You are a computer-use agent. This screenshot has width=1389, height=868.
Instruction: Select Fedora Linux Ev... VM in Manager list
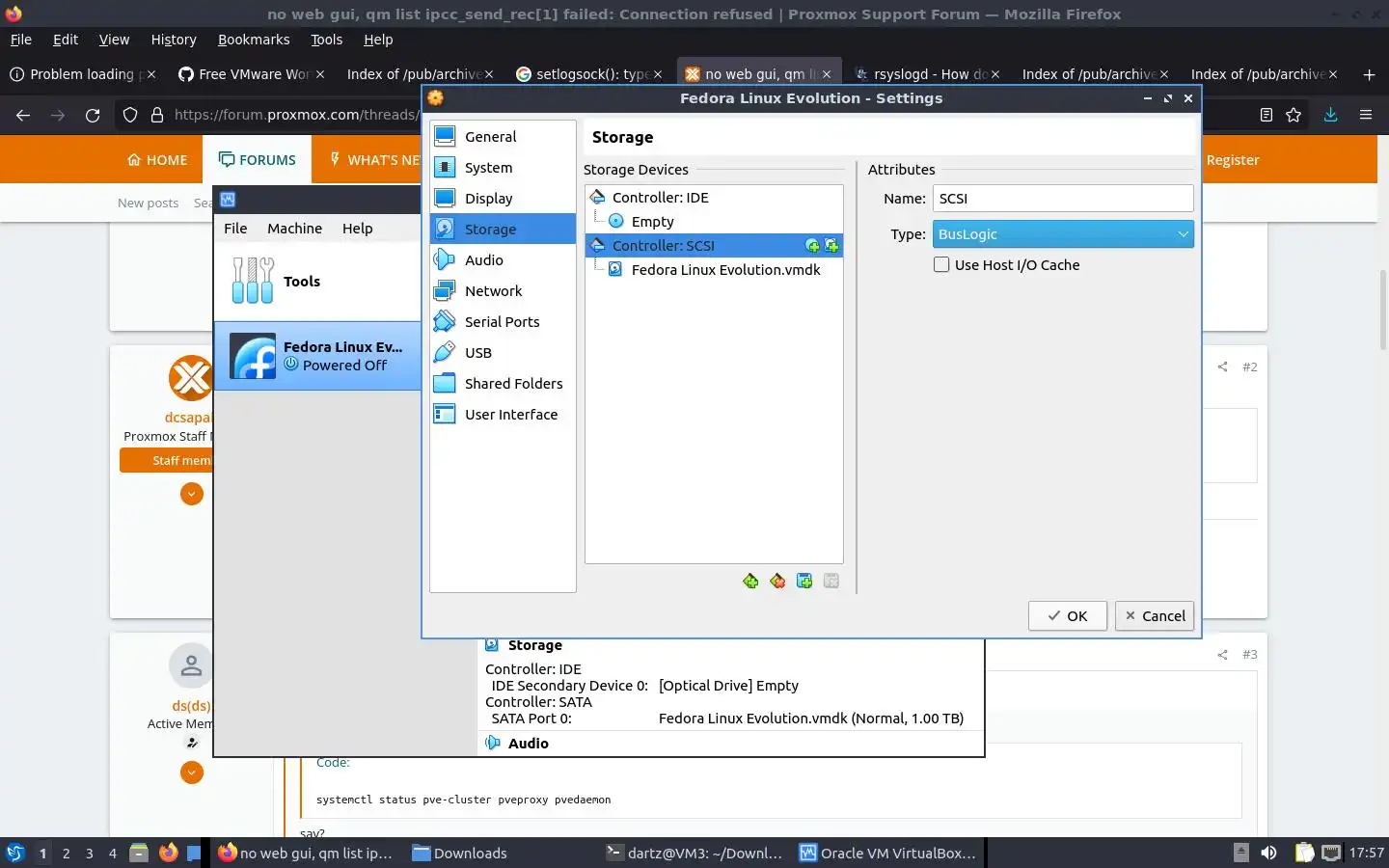(317, 356)
